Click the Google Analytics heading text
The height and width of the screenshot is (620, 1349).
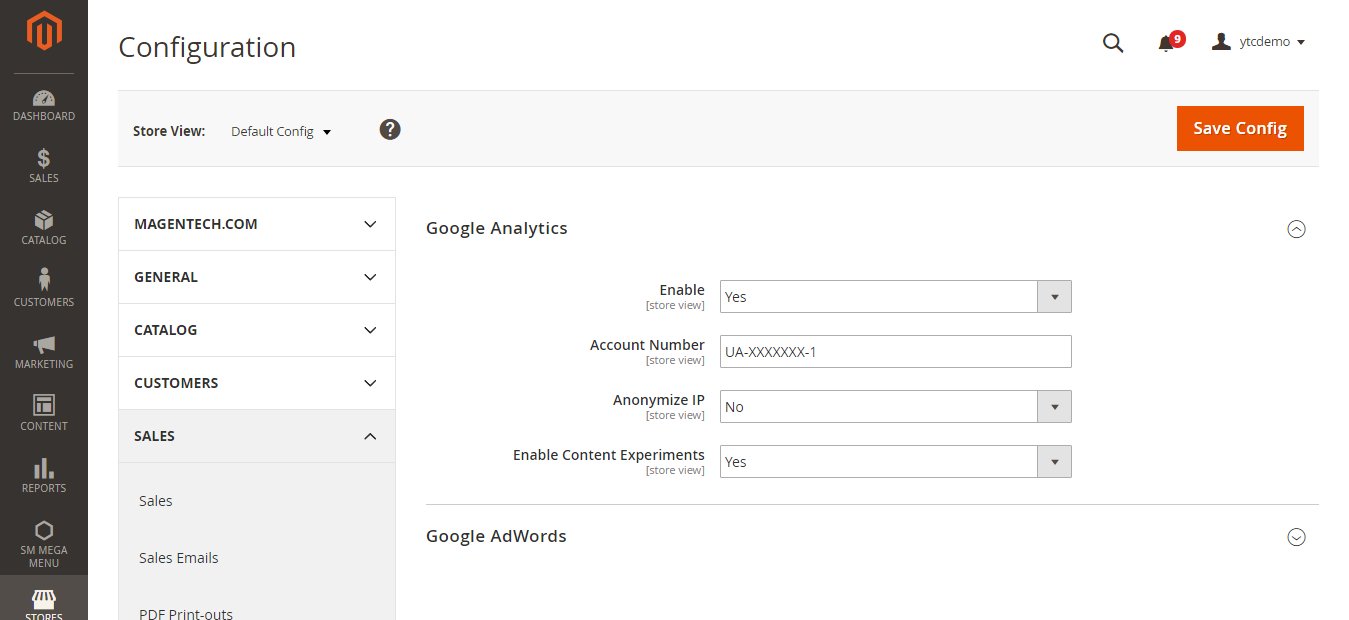click(497, 228)
